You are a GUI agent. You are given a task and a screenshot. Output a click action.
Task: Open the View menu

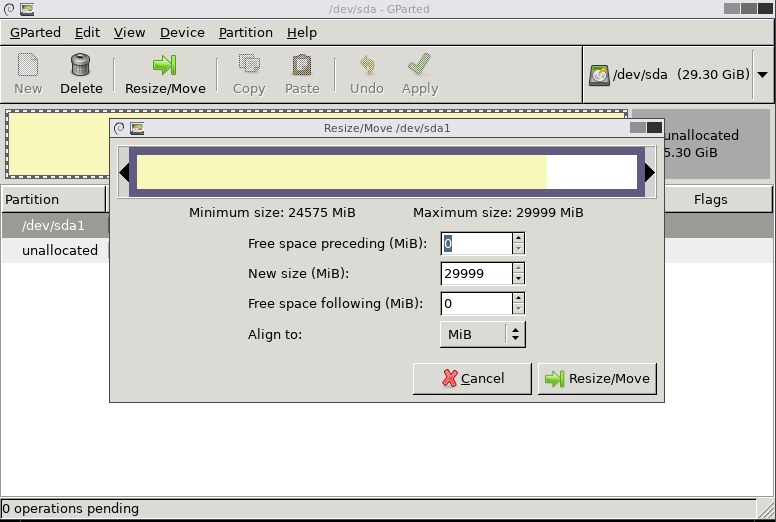pyautogui.click(x=129, y=33)
